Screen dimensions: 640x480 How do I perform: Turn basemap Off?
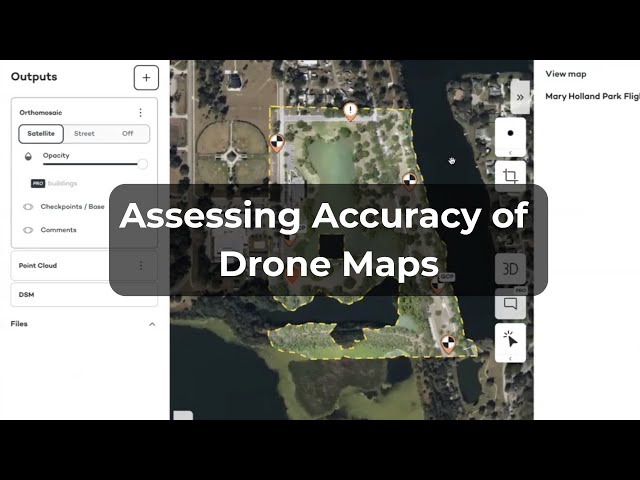tap(127, 133)
